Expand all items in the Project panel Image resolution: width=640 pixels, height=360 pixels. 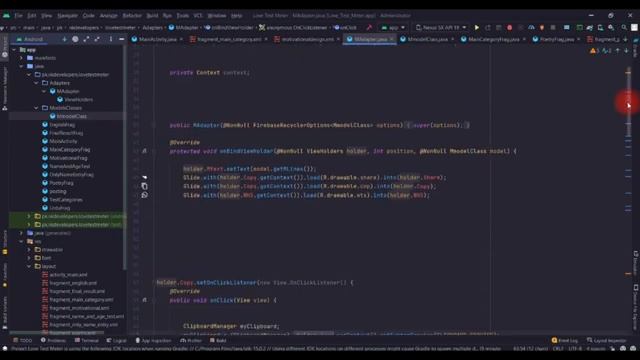pos(86,39)
